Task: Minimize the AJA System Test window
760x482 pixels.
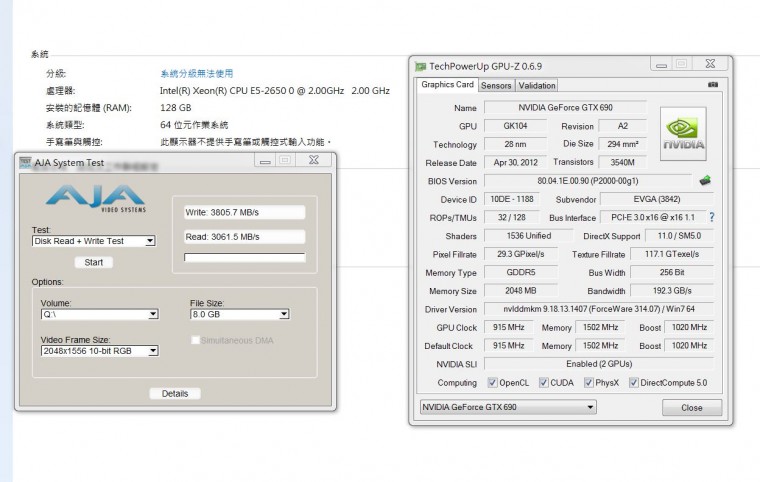Action: click(265, 160)
